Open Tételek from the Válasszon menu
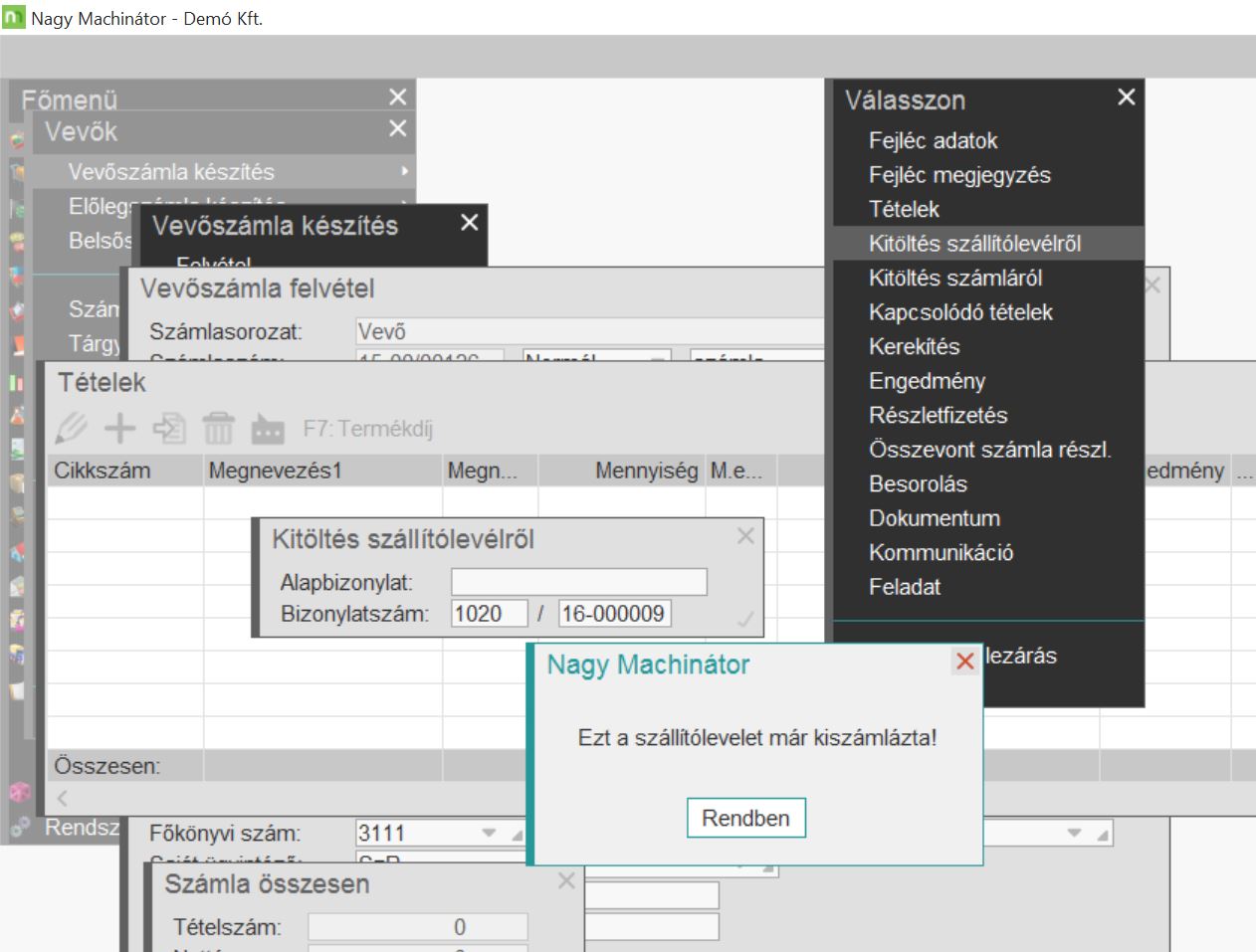1256x952 pixels. 904,209
